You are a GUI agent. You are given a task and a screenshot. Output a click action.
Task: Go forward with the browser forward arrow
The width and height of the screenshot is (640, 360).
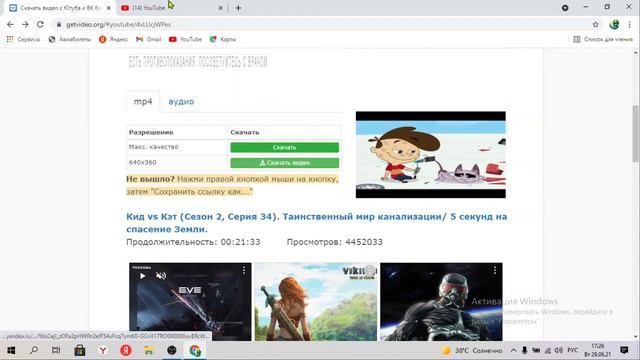coord(25,24)
